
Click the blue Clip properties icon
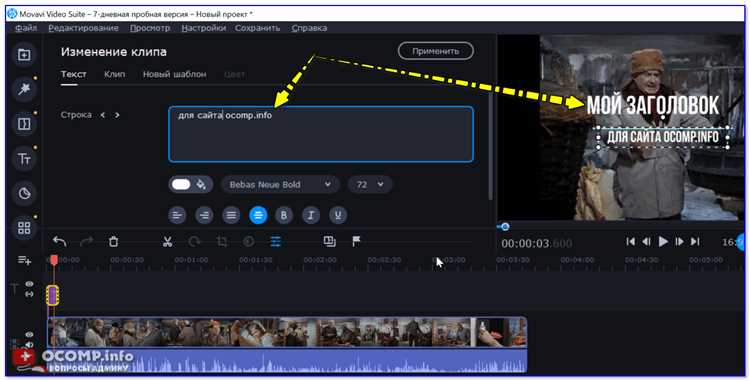276,241
